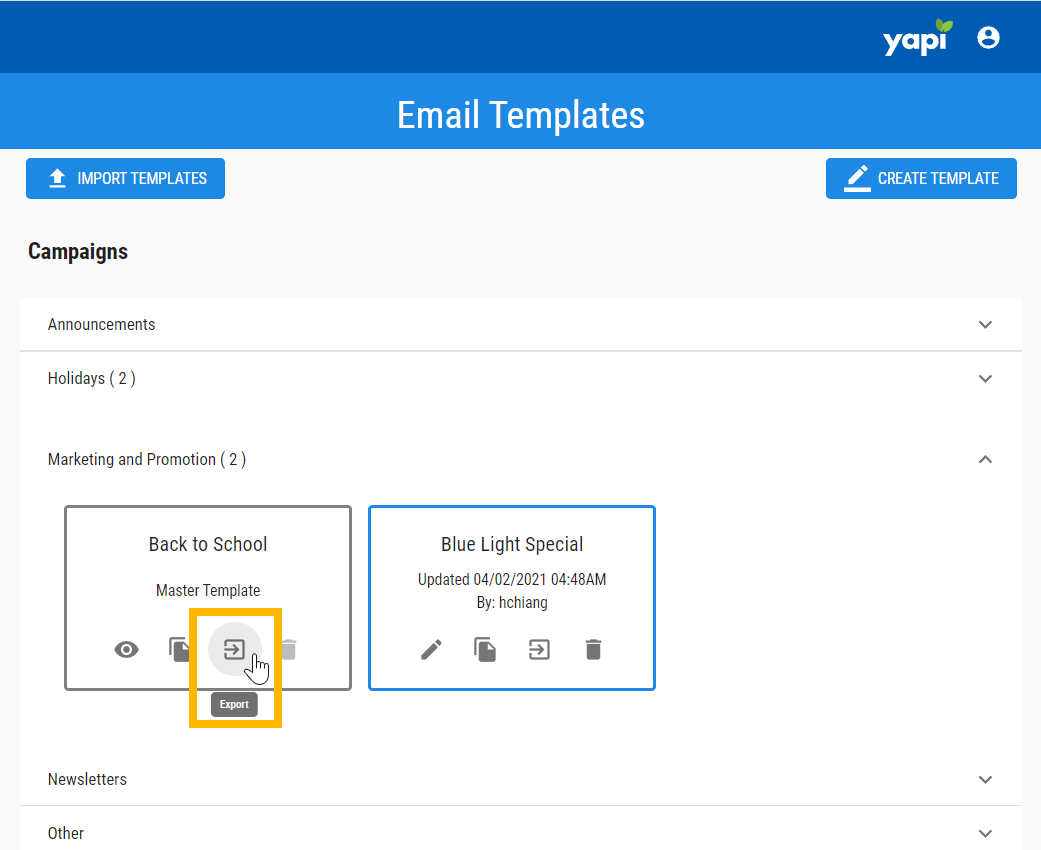1041x850 pixels.
Task: Click the Back to School card title
Action: coord(208,545)
